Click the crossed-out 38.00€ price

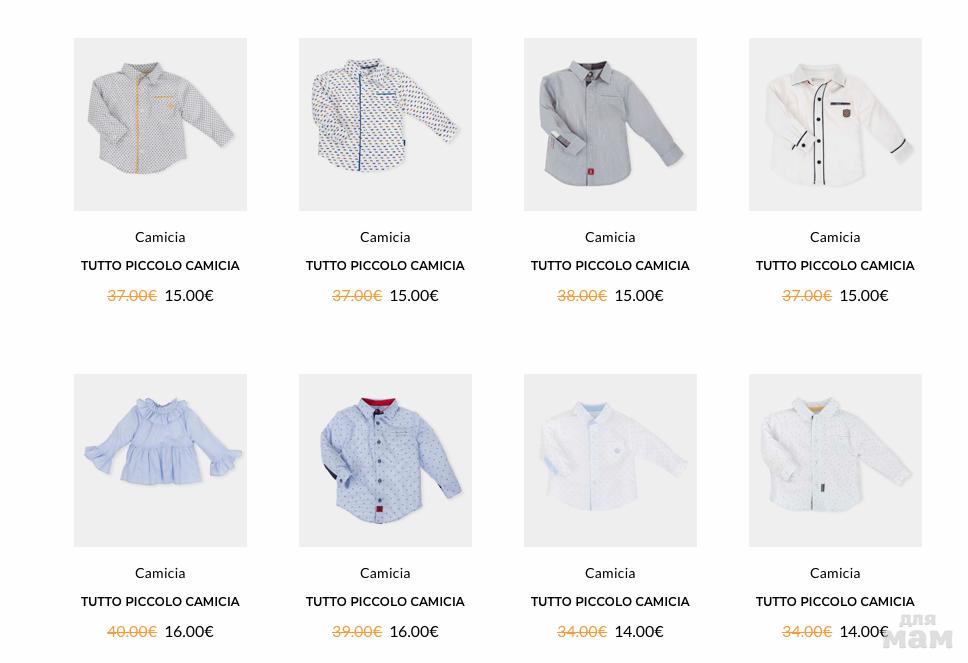coord(582,295)
